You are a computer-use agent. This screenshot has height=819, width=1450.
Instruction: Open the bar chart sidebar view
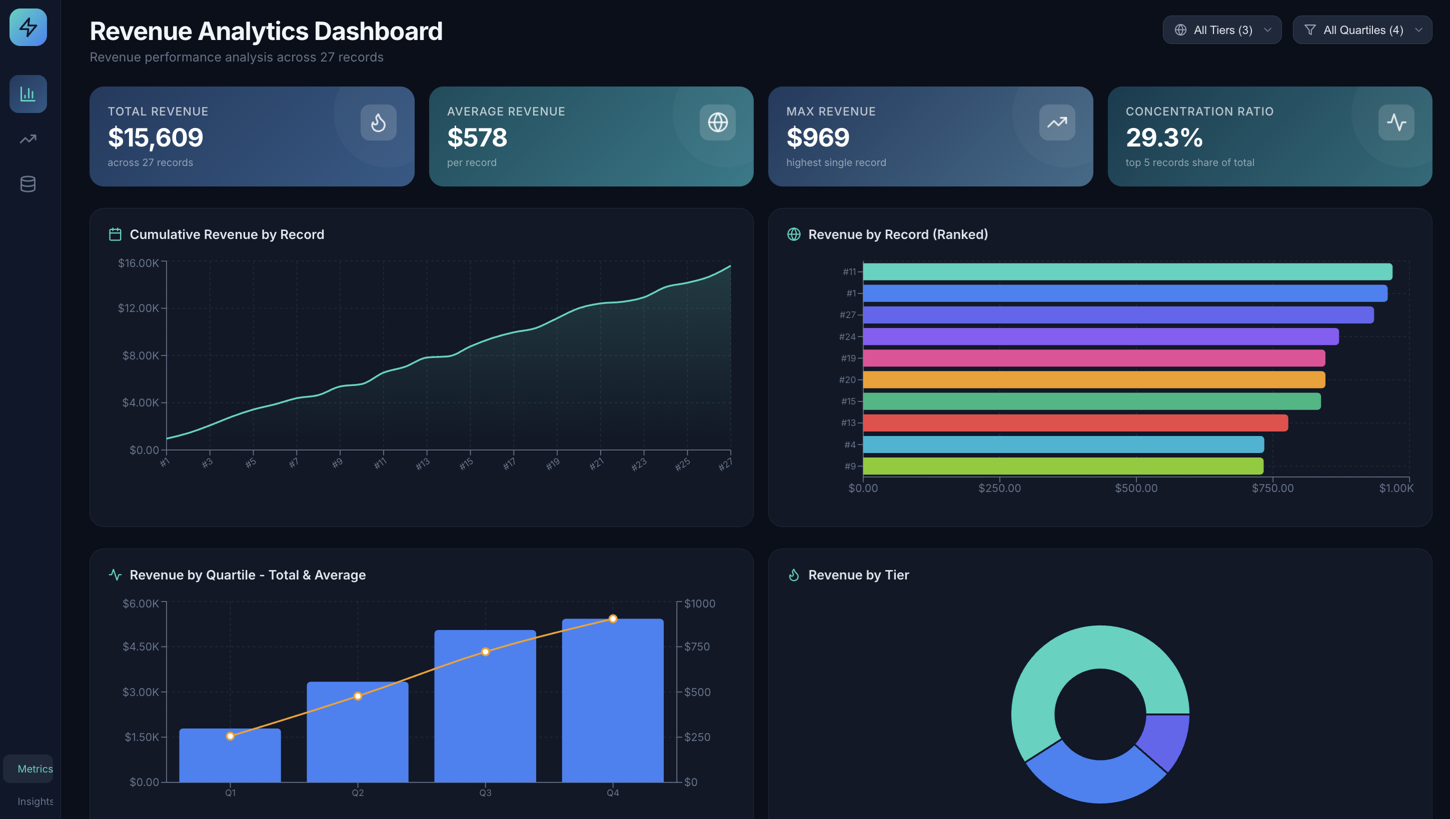28,94
